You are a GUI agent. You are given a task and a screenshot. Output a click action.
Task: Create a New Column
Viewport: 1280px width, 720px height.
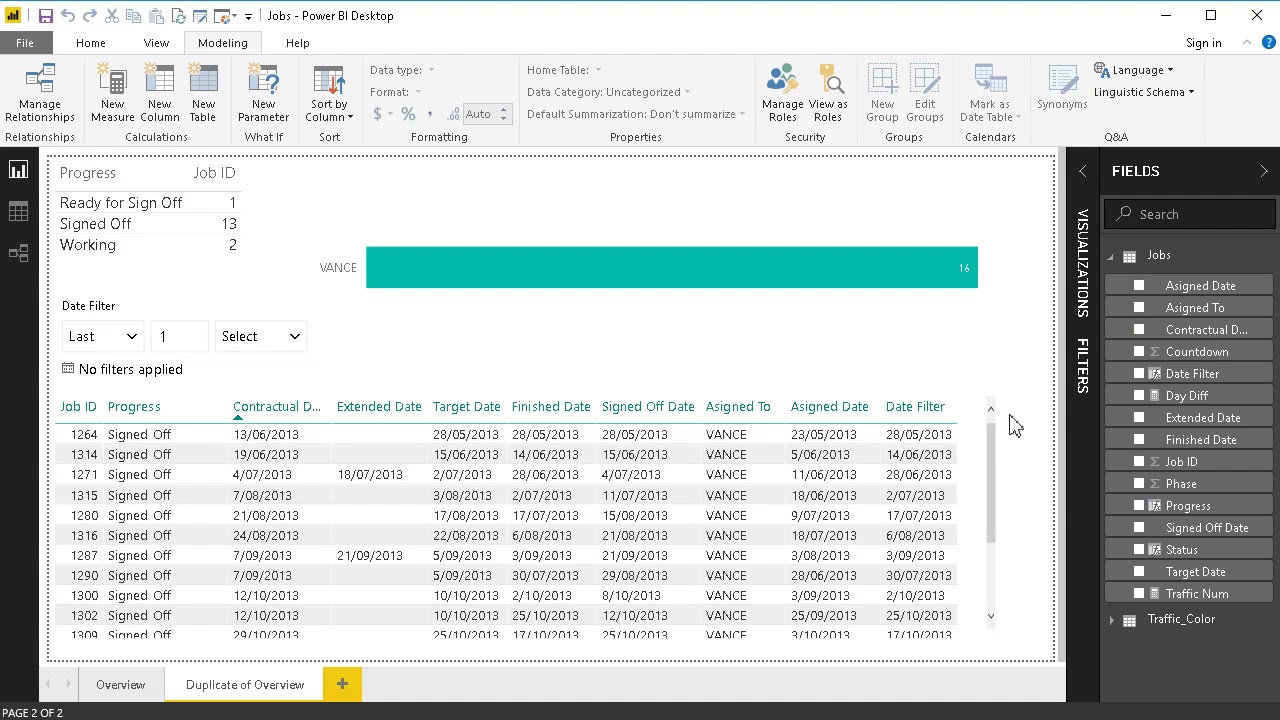(159, 93)
